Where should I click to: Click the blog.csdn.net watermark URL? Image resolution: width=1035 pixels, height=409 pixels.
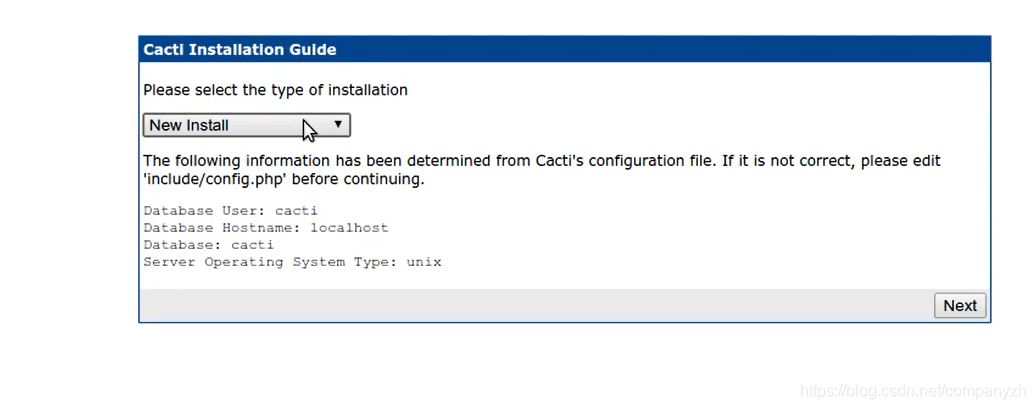[914, 391]
